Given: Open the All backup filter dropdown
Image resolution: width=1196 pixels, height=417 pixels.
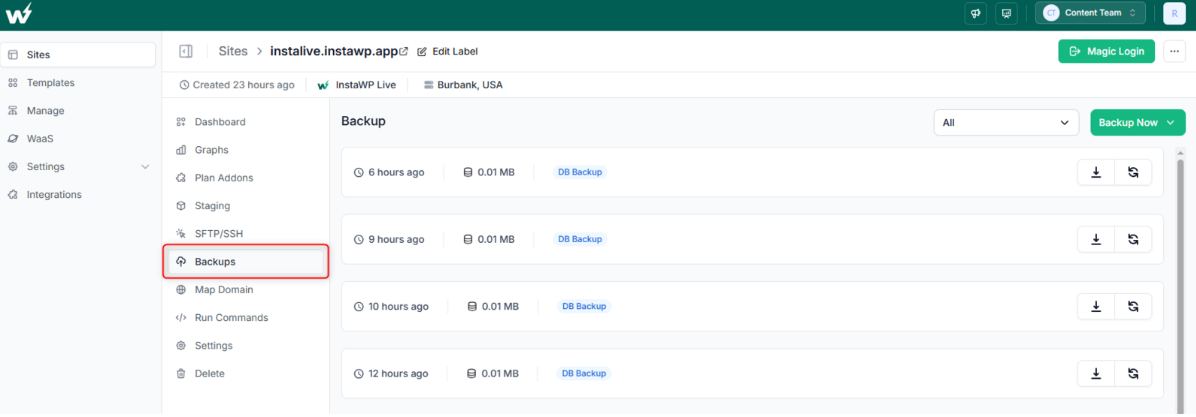Looking at the screenshot, I should pos(1006,122).
